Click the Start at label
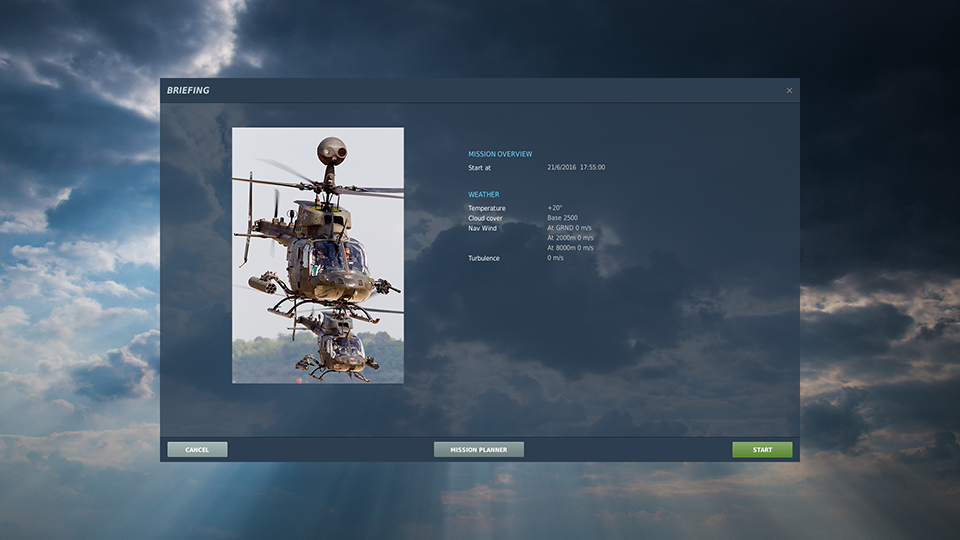The width and height of the screenshot is (960, 540). coord(480,168)
